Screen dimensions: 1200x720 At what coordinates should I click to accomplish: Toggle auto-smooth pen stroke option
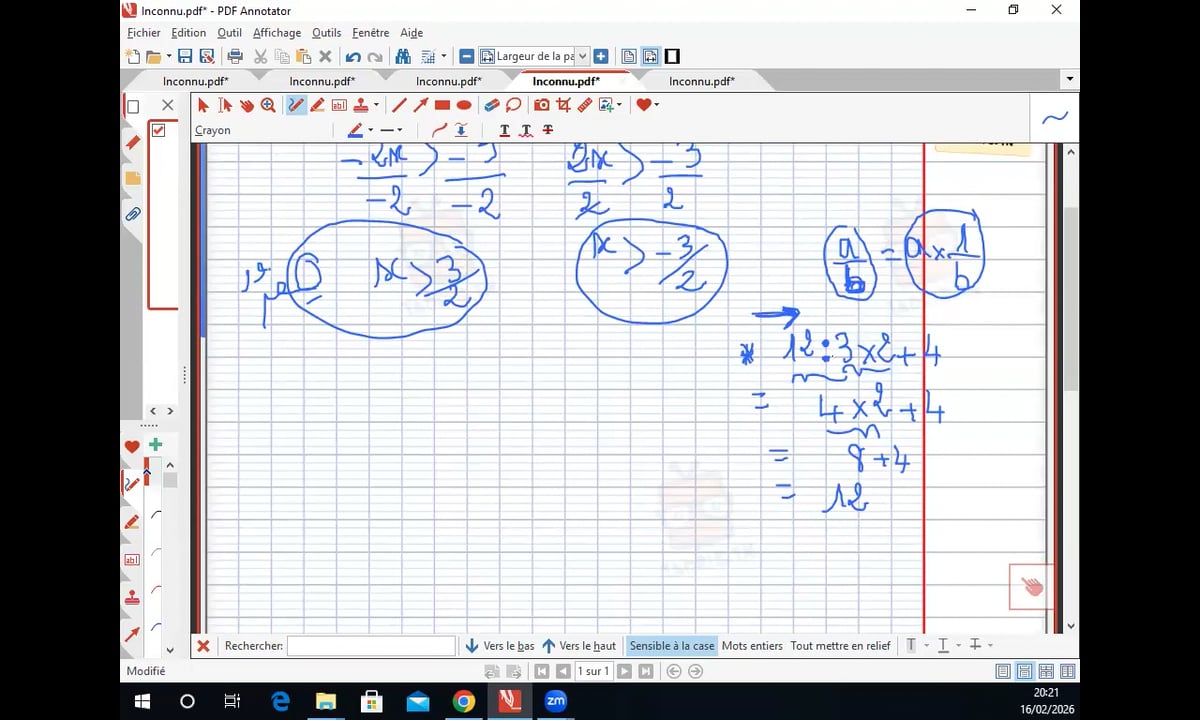click(439, 130)
